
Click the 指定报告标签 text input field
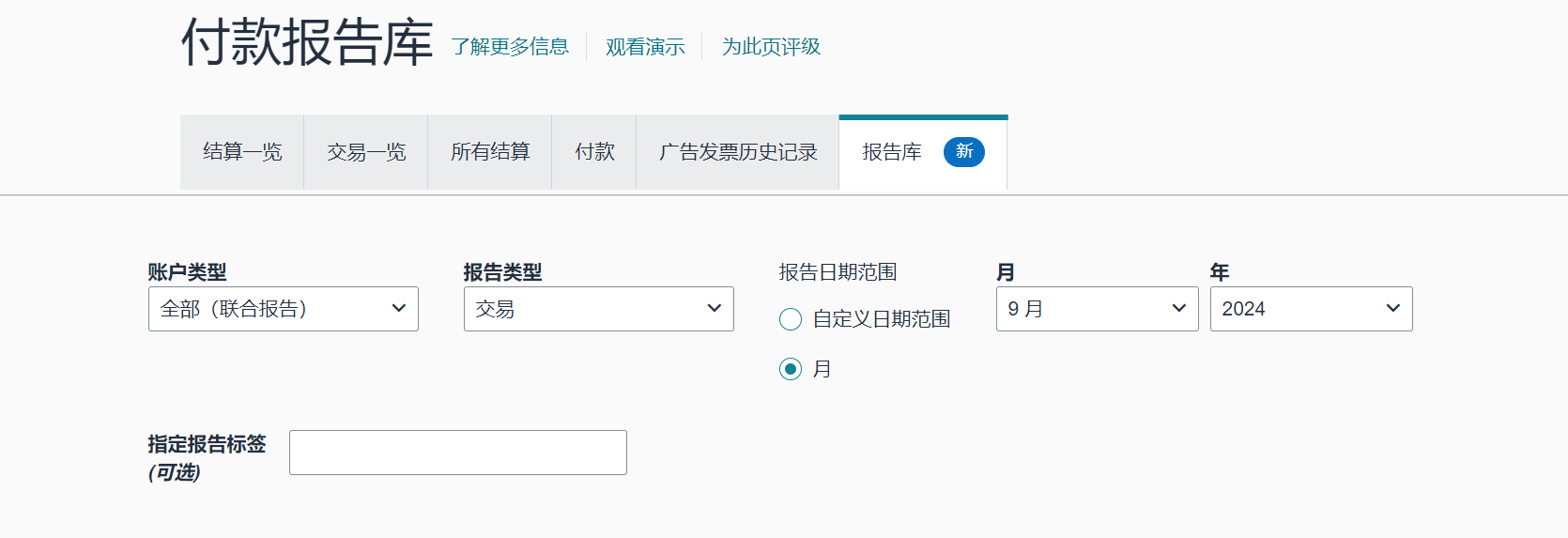[458, 453]
